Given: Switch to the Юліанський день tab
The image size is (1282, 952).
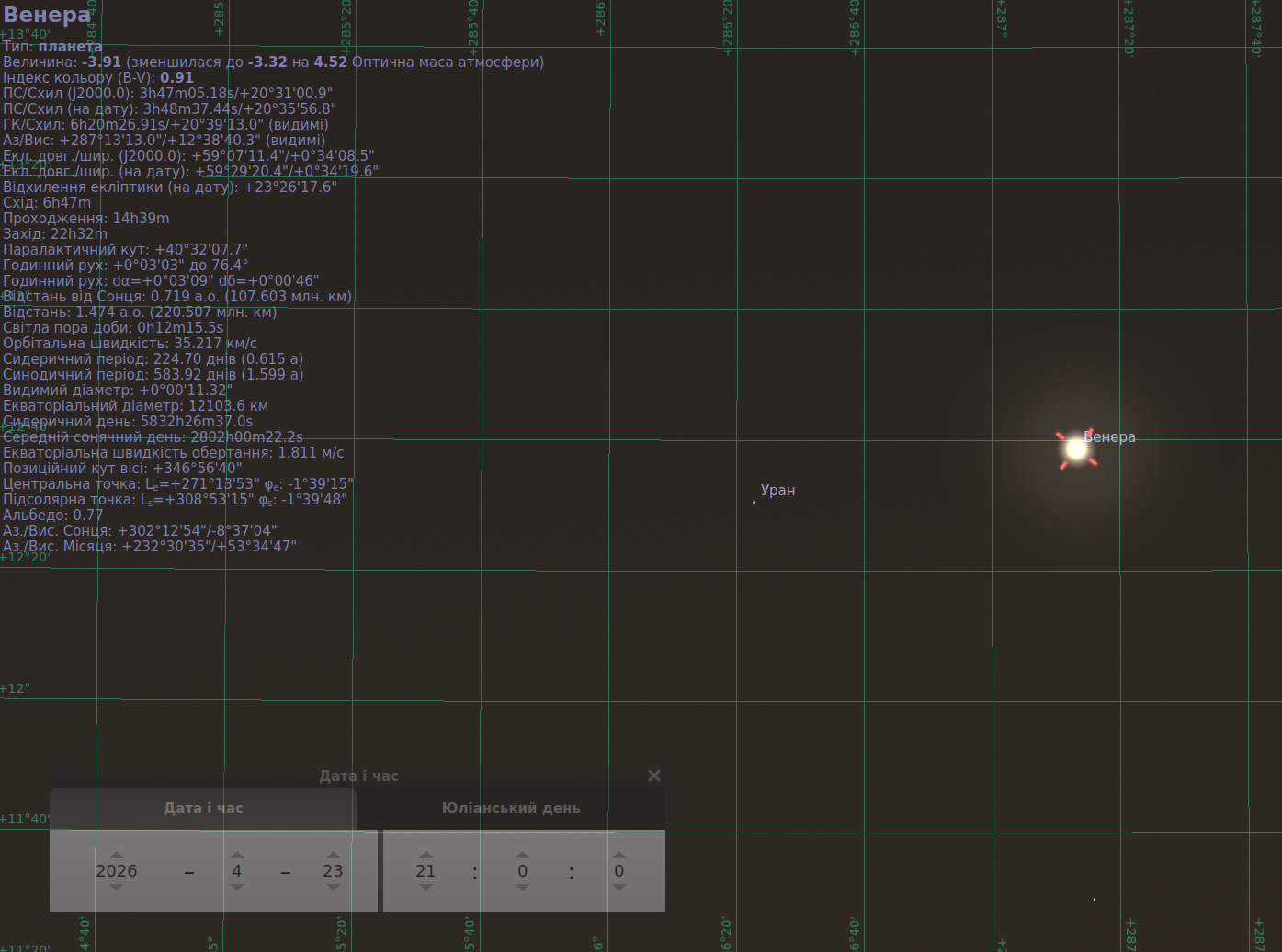Looking at the screenshot, I should tap(511, 809).
